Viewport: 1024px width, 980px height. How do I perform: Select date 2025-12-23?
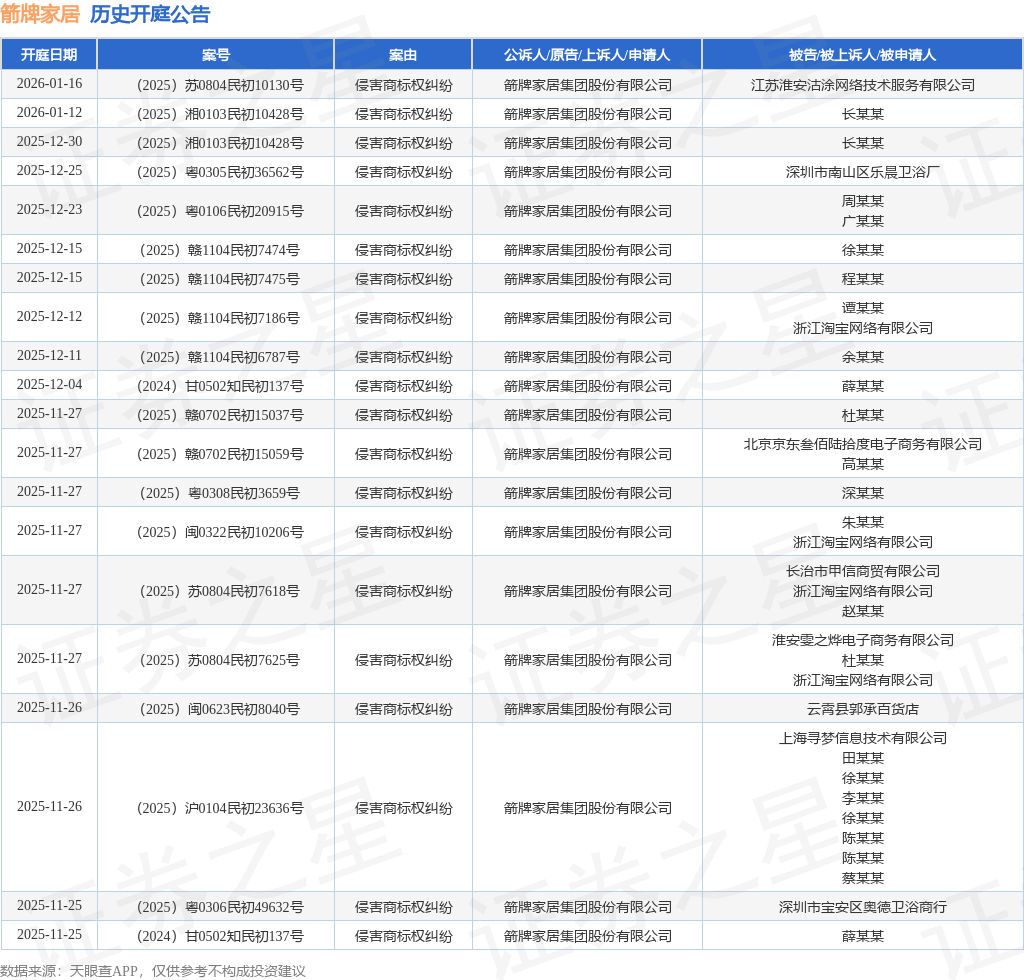click(x=50, y=210)
